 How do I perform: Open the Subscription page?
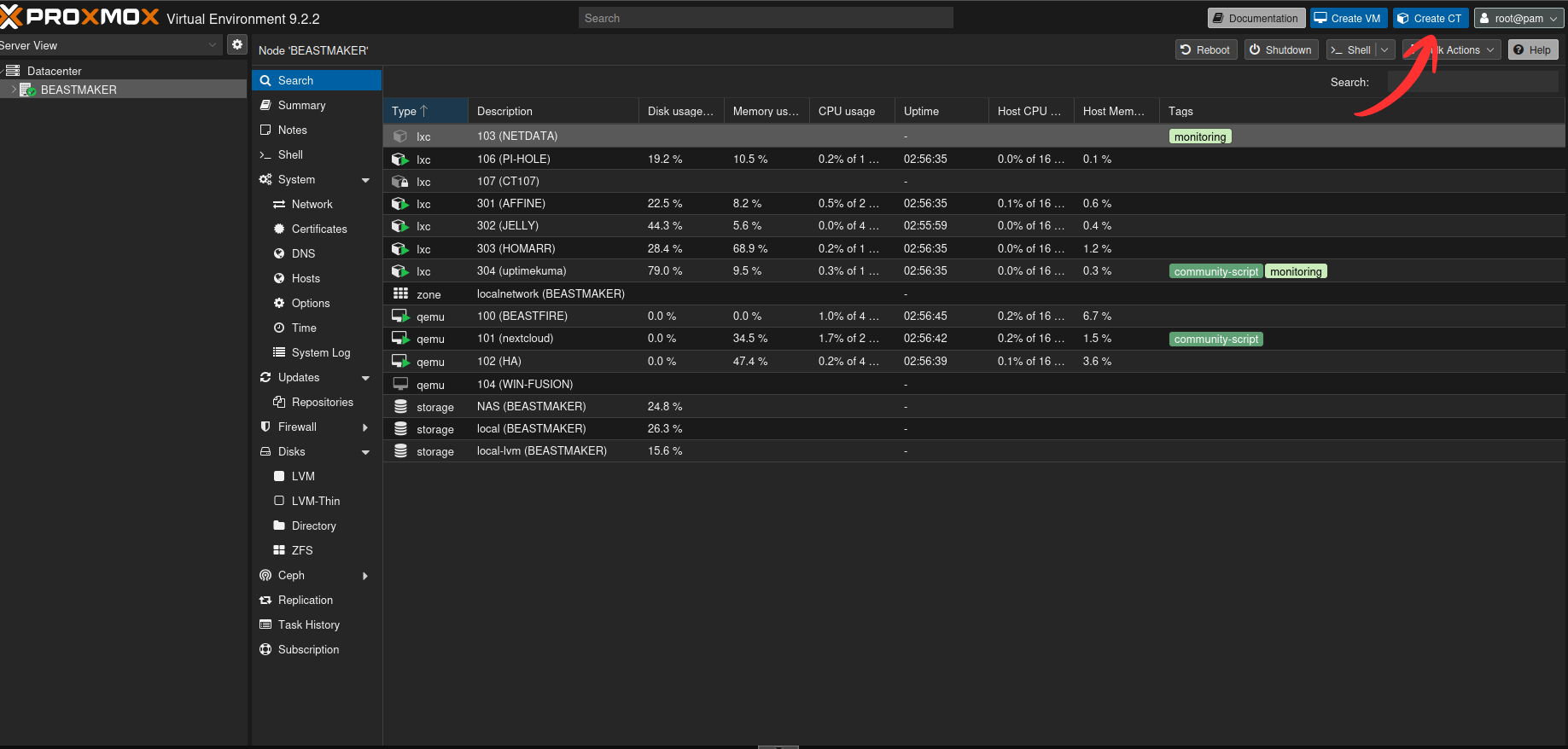tap(317, 650)
